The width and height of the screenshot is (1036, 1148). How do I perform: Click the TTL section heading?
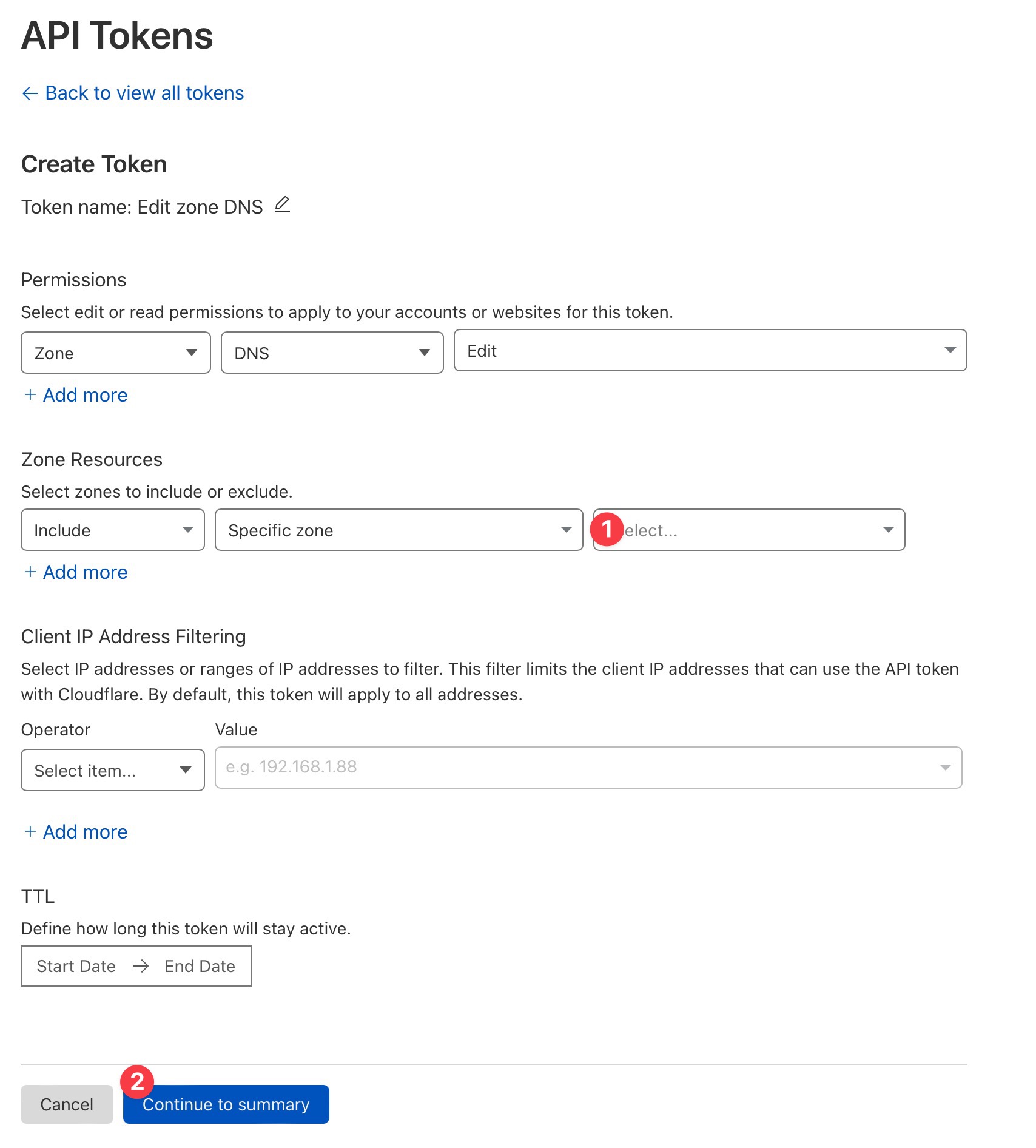38,896
